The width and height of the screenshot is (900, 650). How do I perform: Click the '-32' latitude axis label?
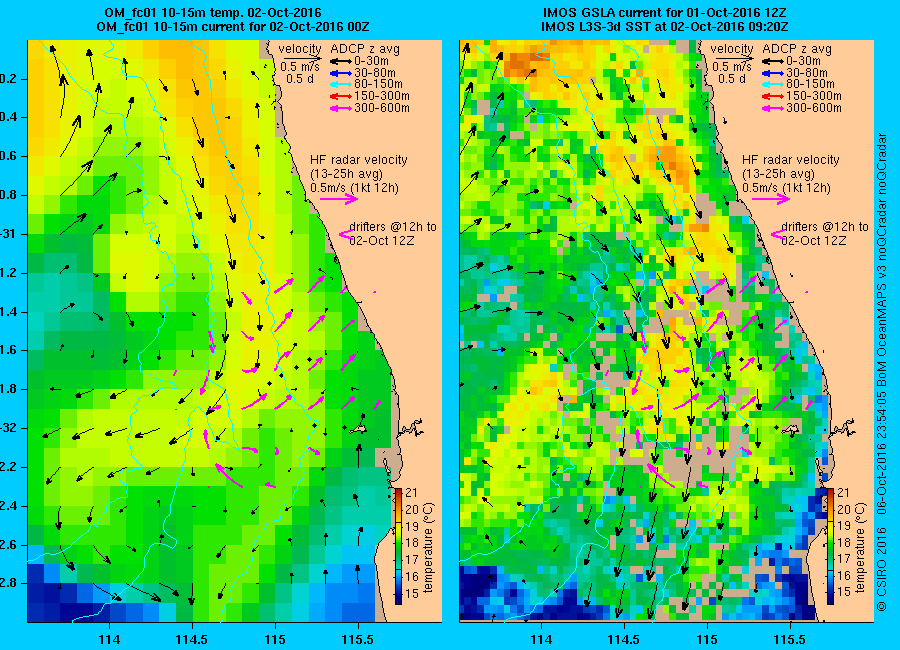7,428
